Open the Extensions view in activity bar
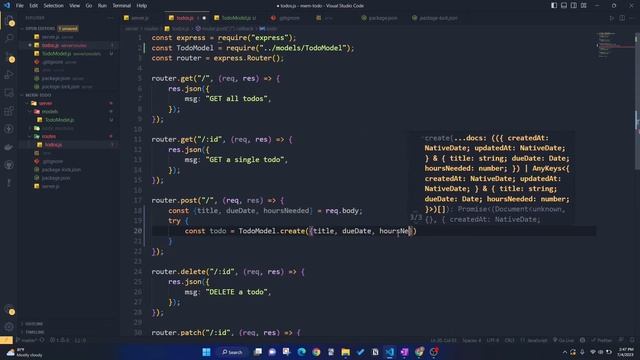The image size is (640, 360). (x=9, y=111)
